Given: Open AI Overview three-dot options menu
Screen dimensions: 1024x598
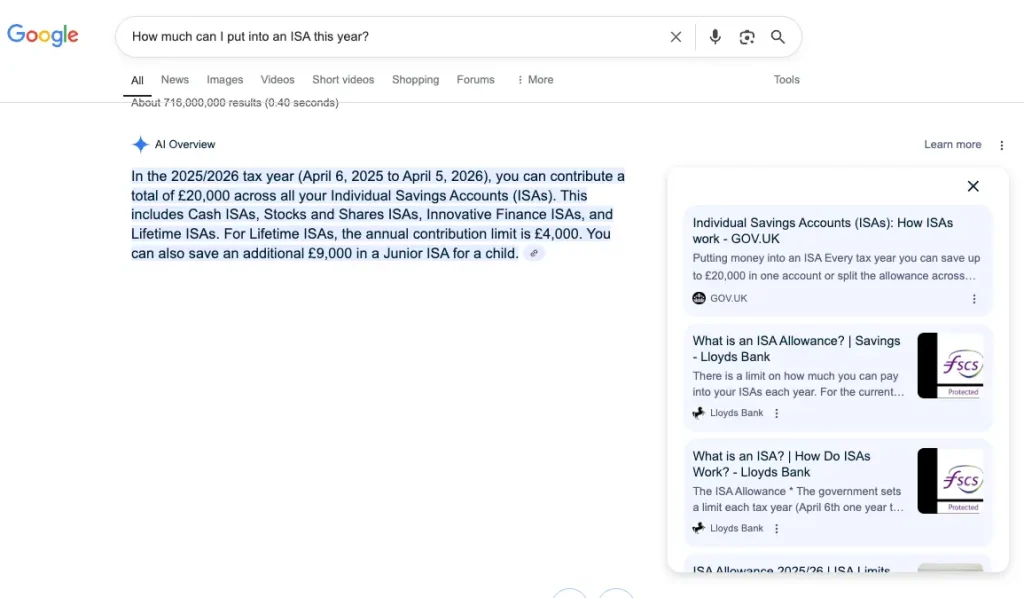Looking at the screenshot, I should (1001, 145).
